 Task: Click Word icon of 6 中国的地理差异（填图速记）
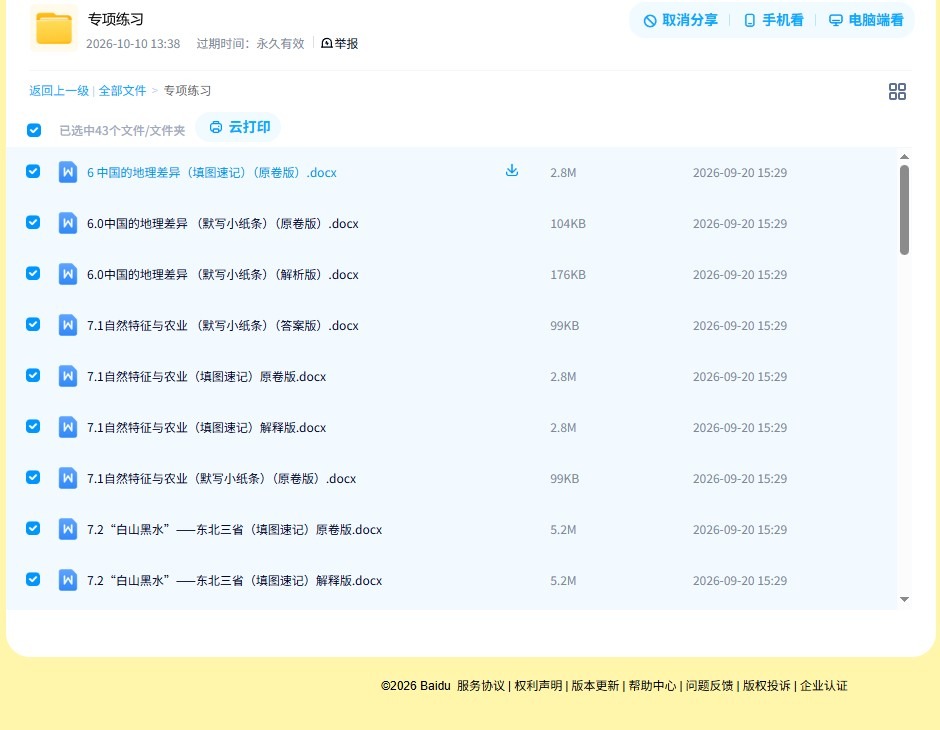coord(68,172)
